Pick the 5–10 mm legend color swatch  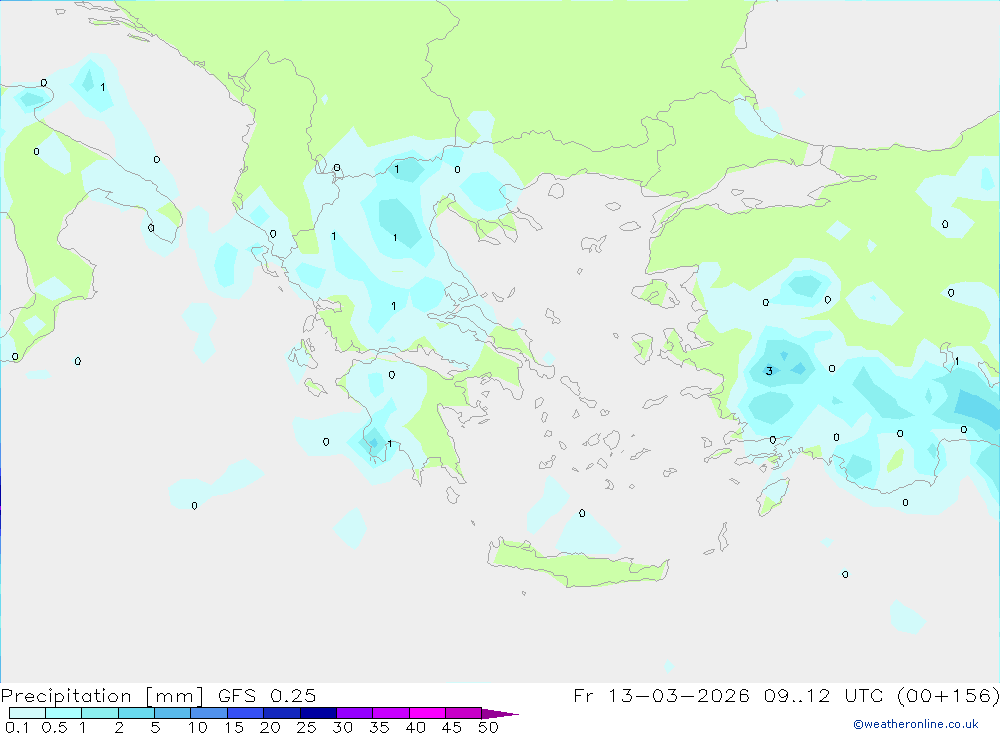coord(172,713)
